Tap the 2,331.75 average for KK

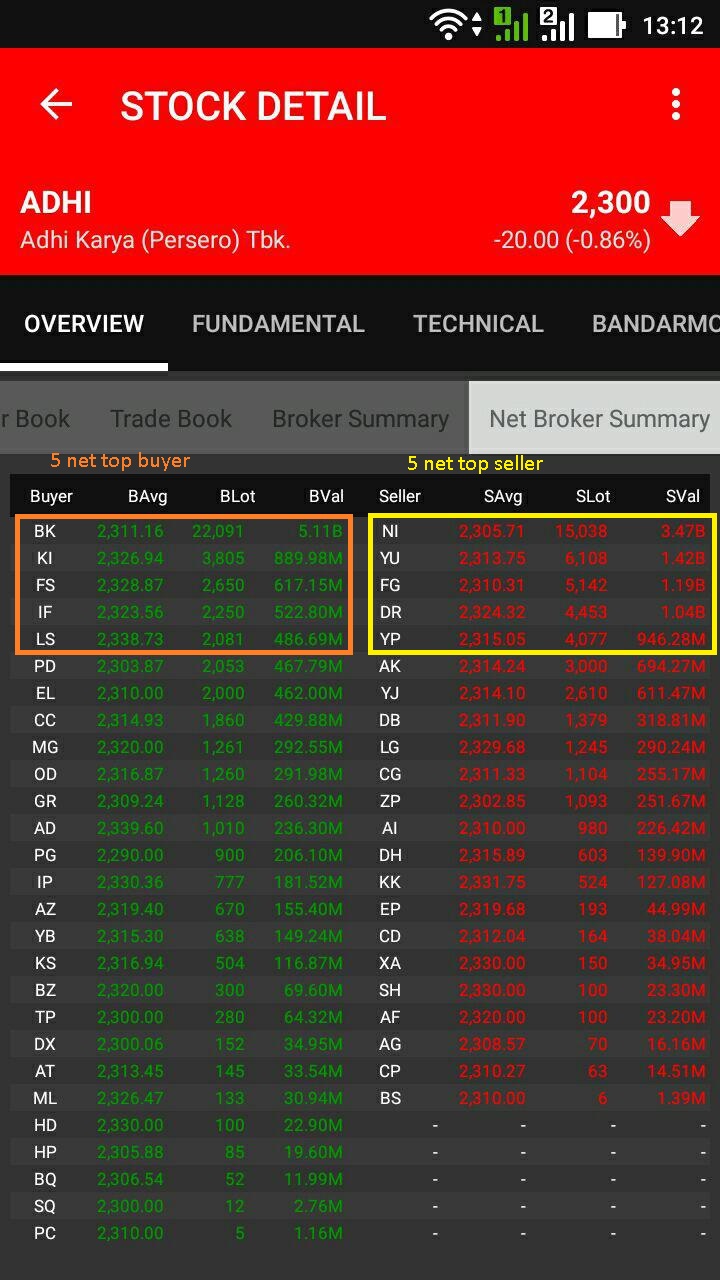point(492,882)
